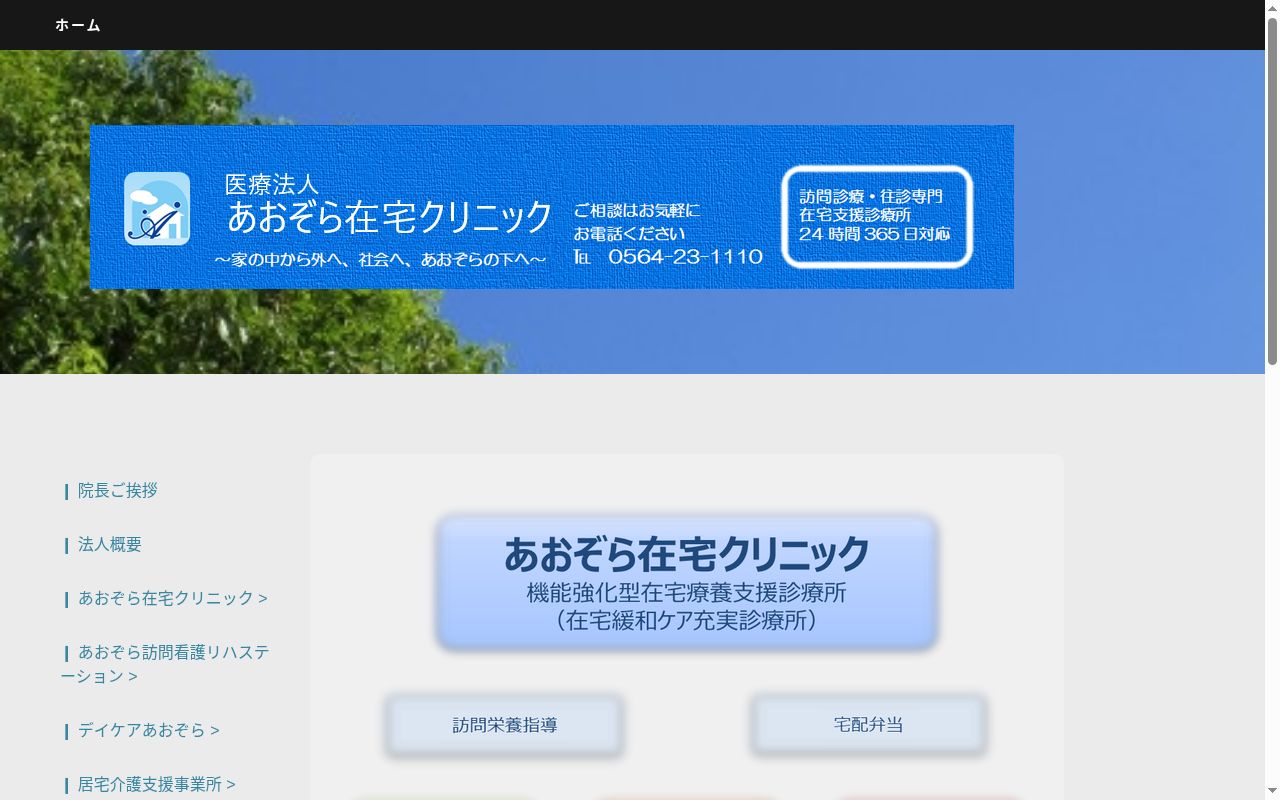The height and width of the screenshot is (800, 1280).
Task: Click the 医療法人 text in banner
Action: (272, 184)
